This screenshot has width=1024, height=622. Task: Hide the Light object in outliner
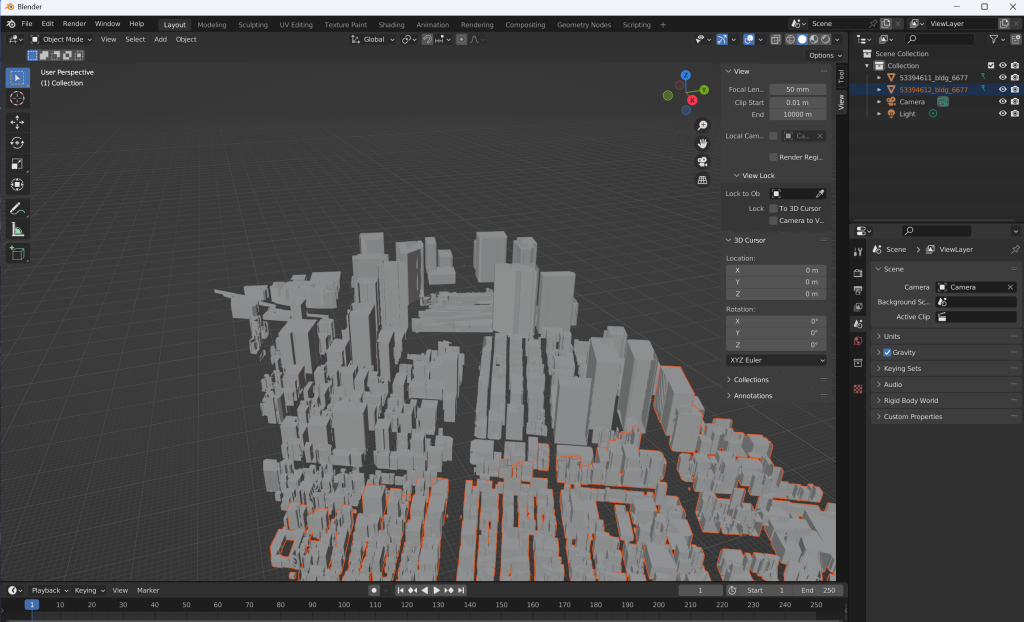pos(1002,114)
